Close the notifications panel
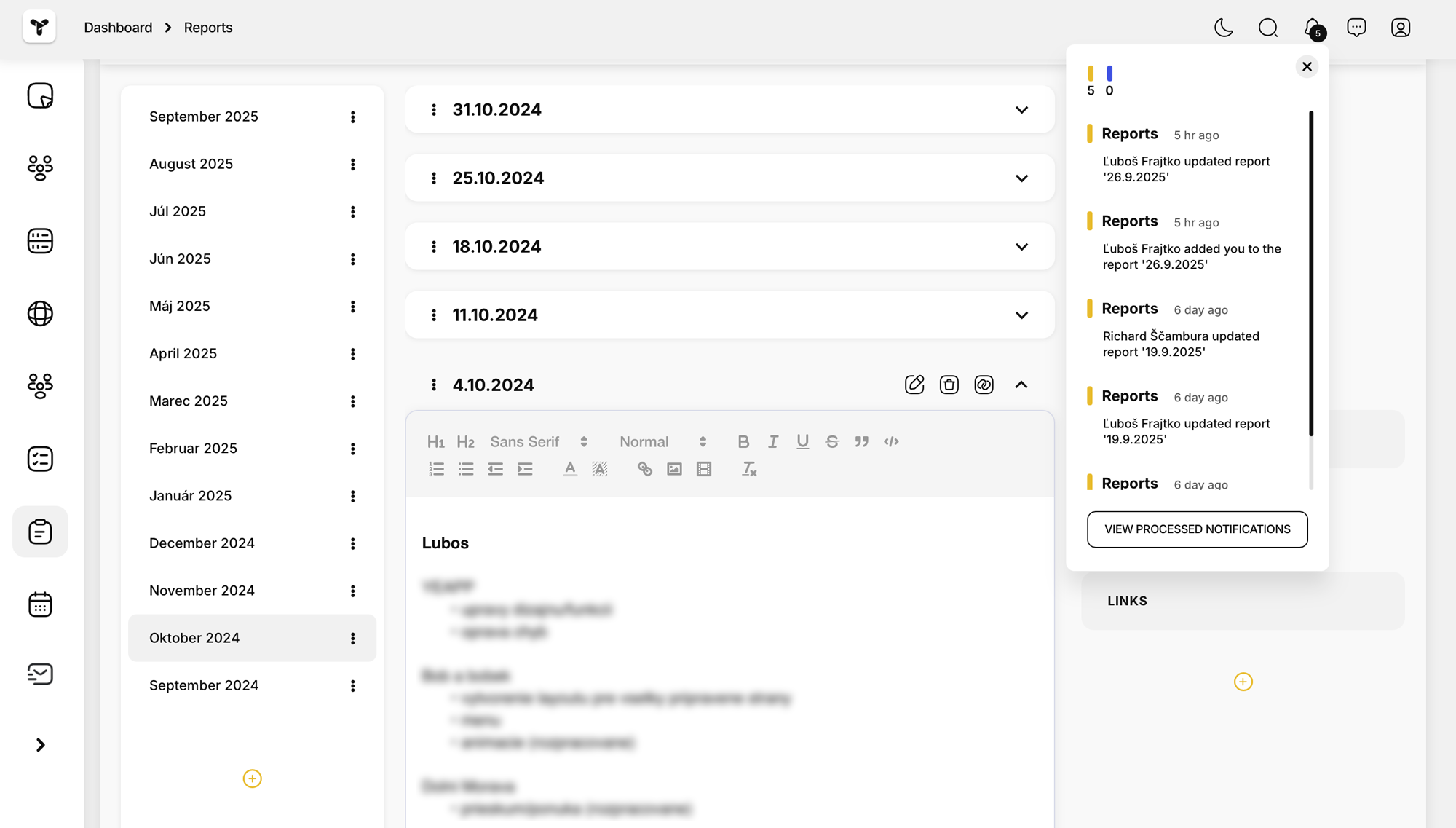1456x828 pixels. [1307, 67]
